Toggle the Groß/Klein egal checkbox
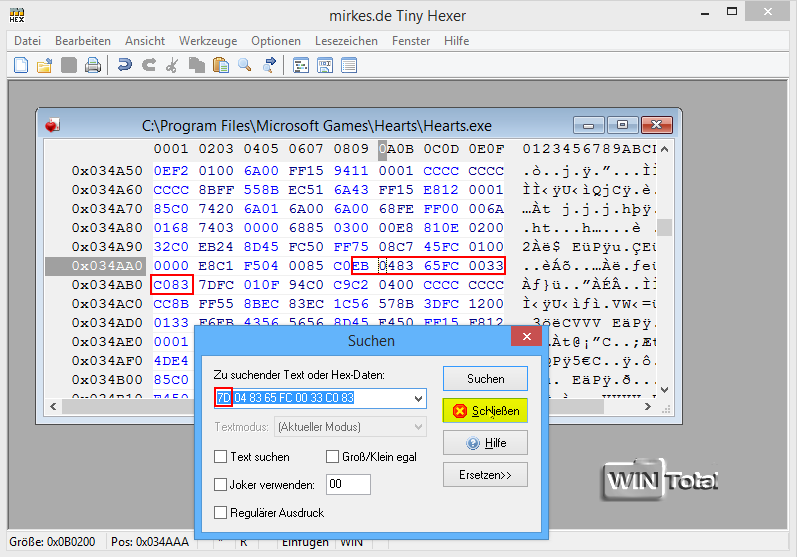Image resolution: width=797 pixels, height=557 pixels. [x=332, y=456]
